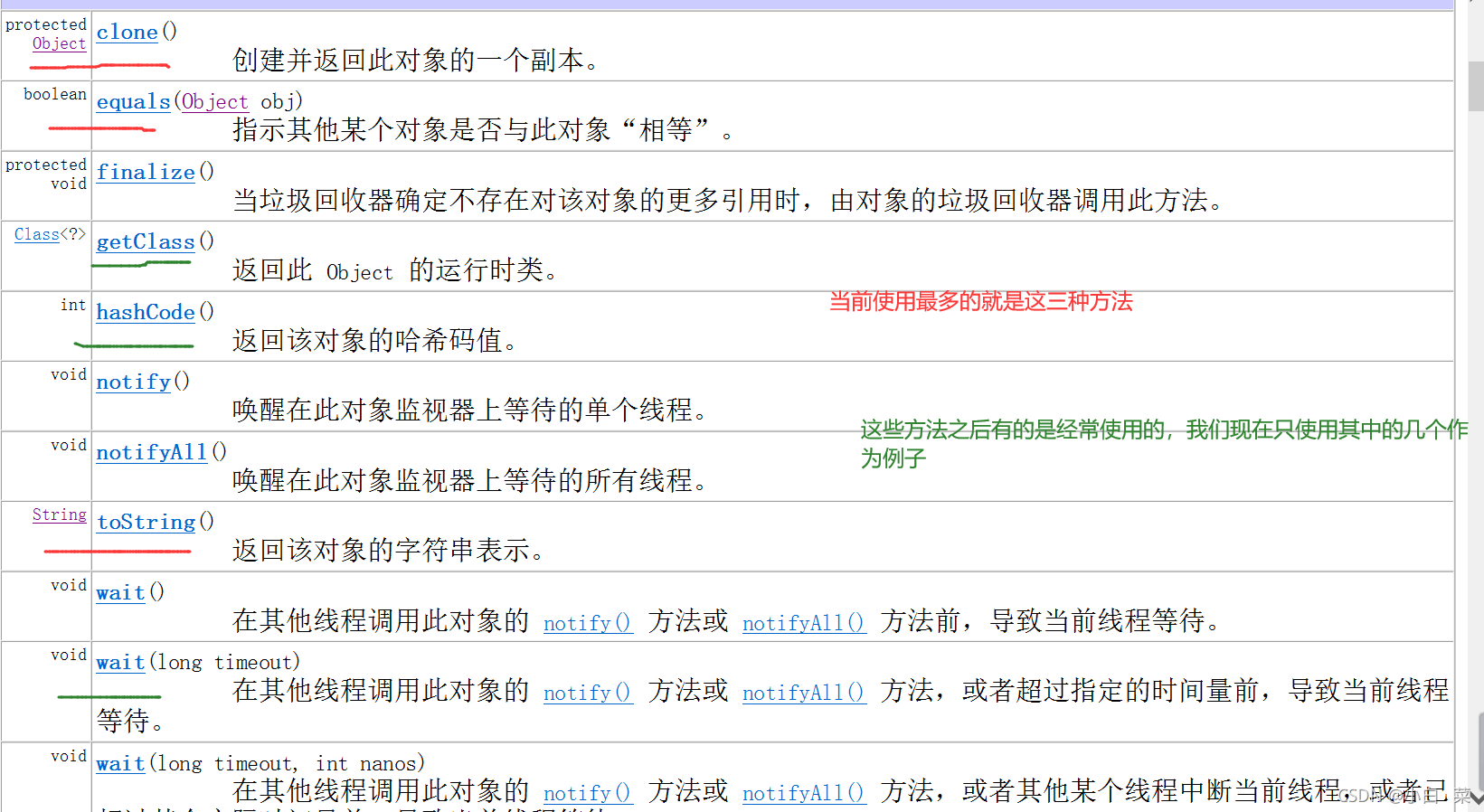Click notify() link in the wait() description

click(588, 623)
